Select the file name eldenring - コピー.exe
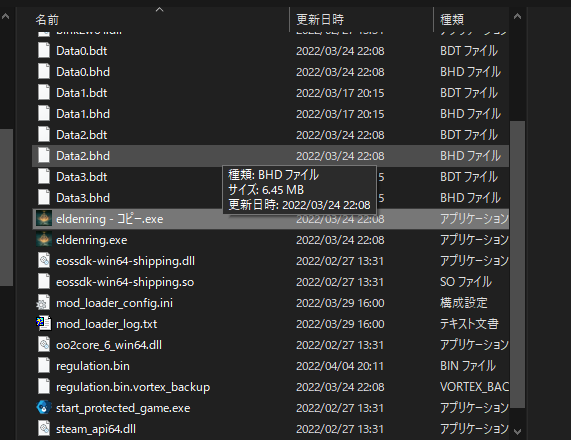 point(110,219)
